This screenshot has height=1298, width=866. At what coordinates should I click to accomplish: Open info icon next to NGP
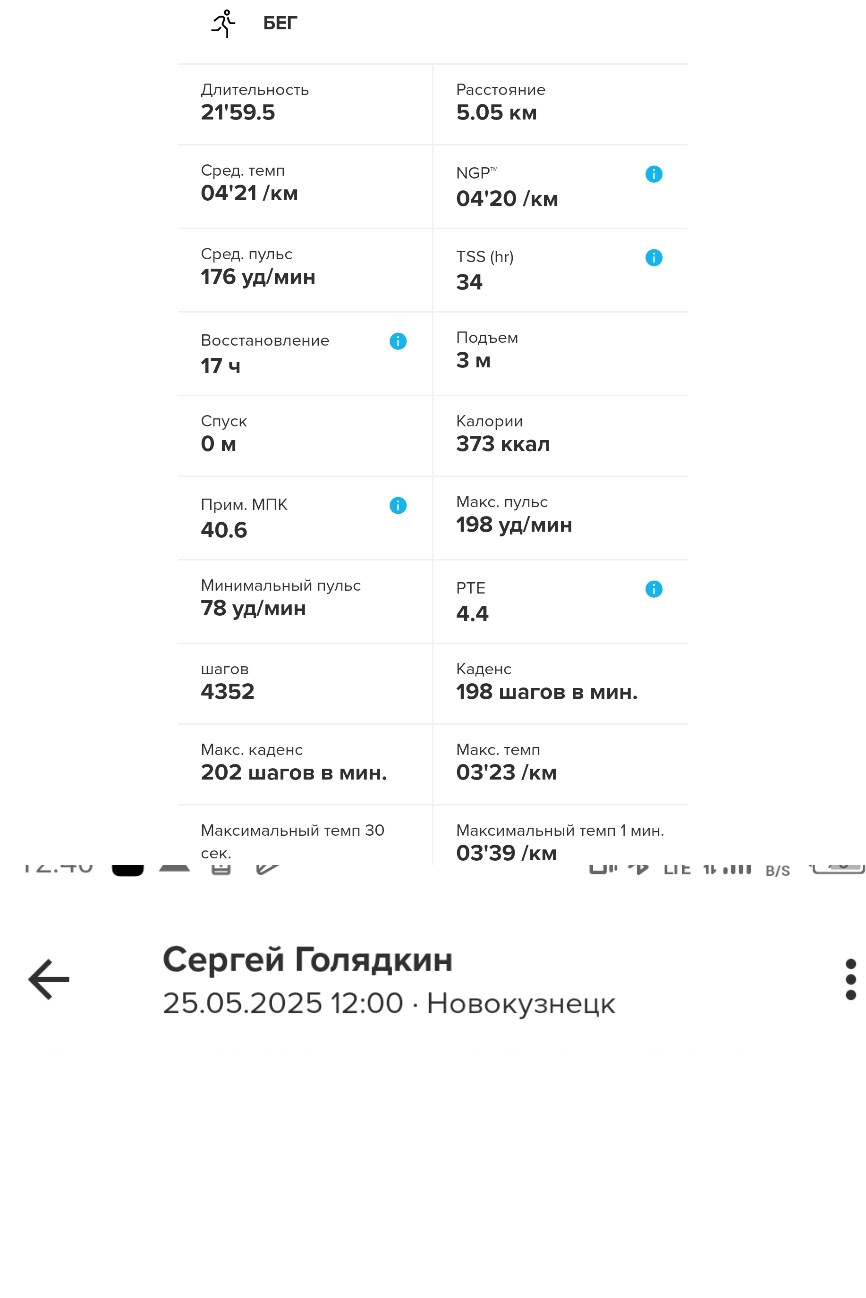pos(654,174)
